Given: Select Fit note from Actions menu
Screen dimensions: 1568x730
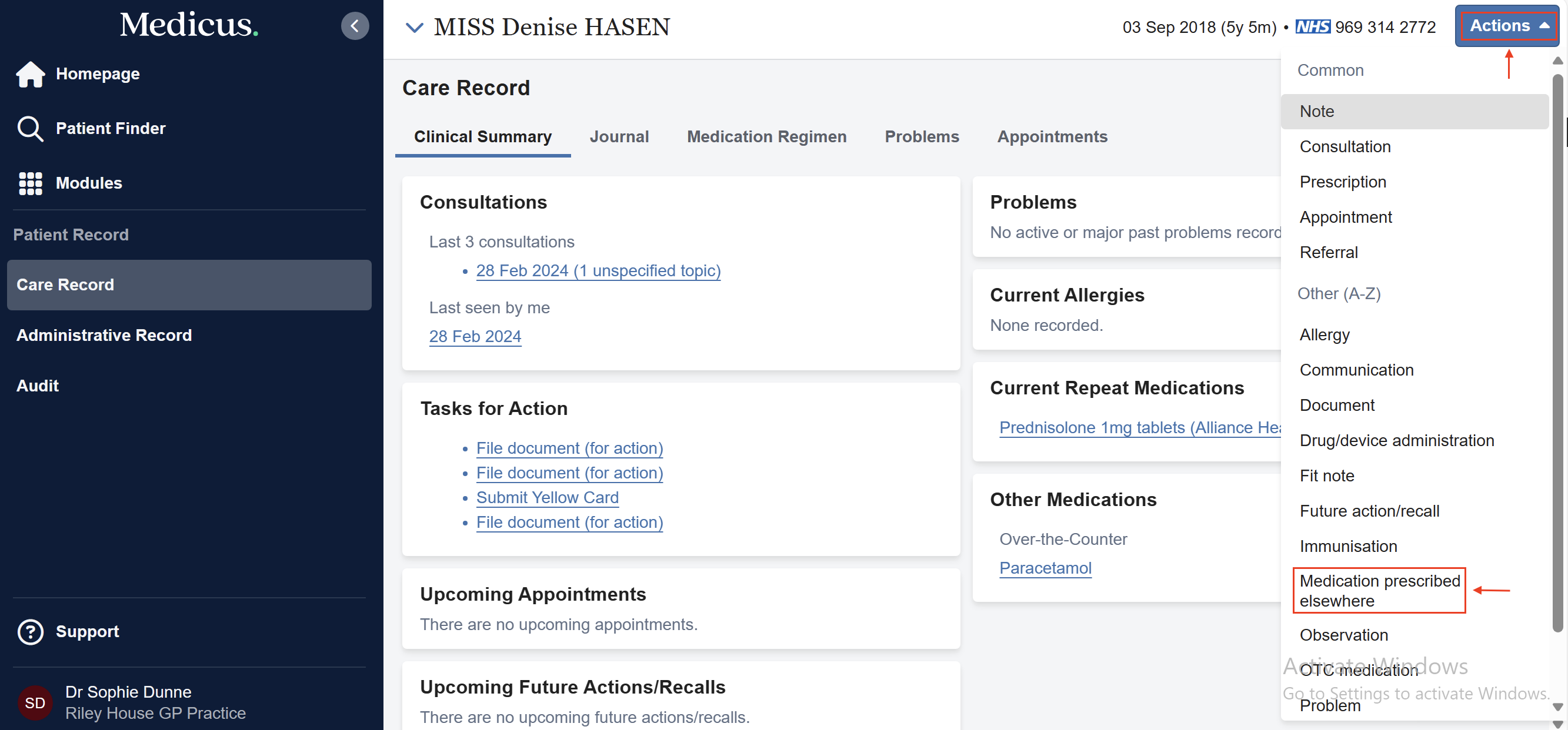Looking at the screenshot, I should coord(1327,475).
